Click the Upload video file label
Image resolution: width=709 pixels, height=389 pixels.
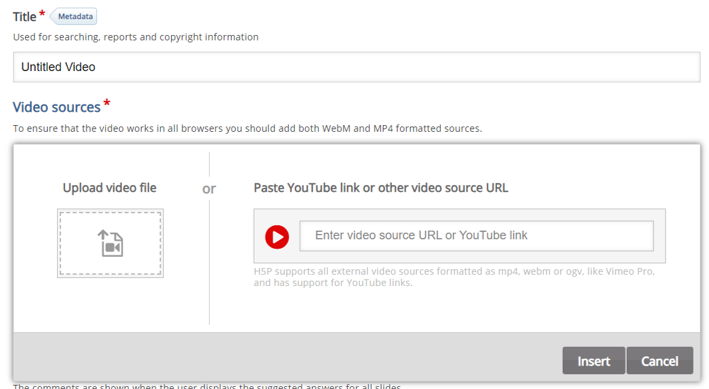[109, 188]
